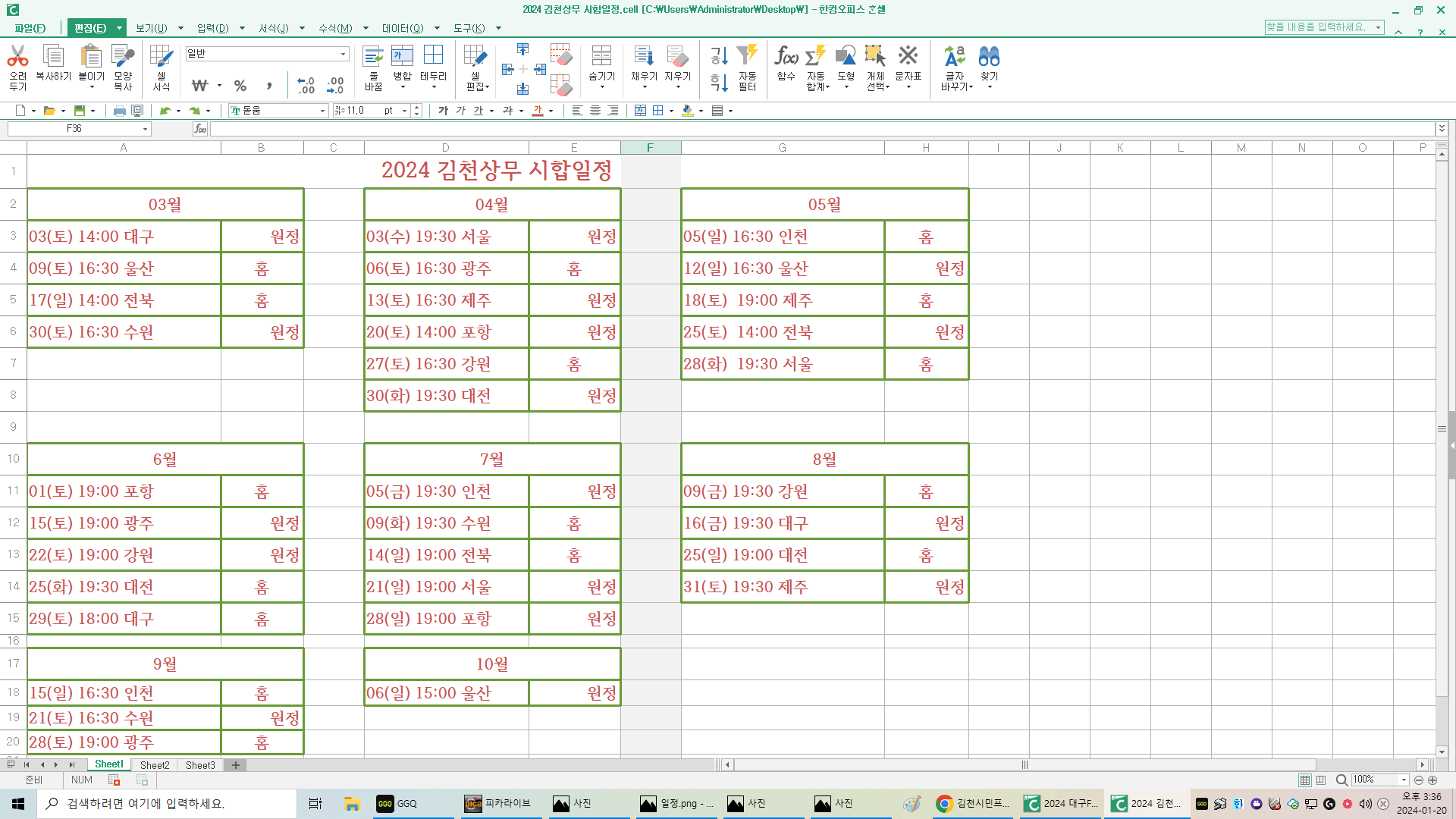Open the 셀 편집 cell edit icon
Viewport: 1456px width, 819px height.
pos(476,57)
